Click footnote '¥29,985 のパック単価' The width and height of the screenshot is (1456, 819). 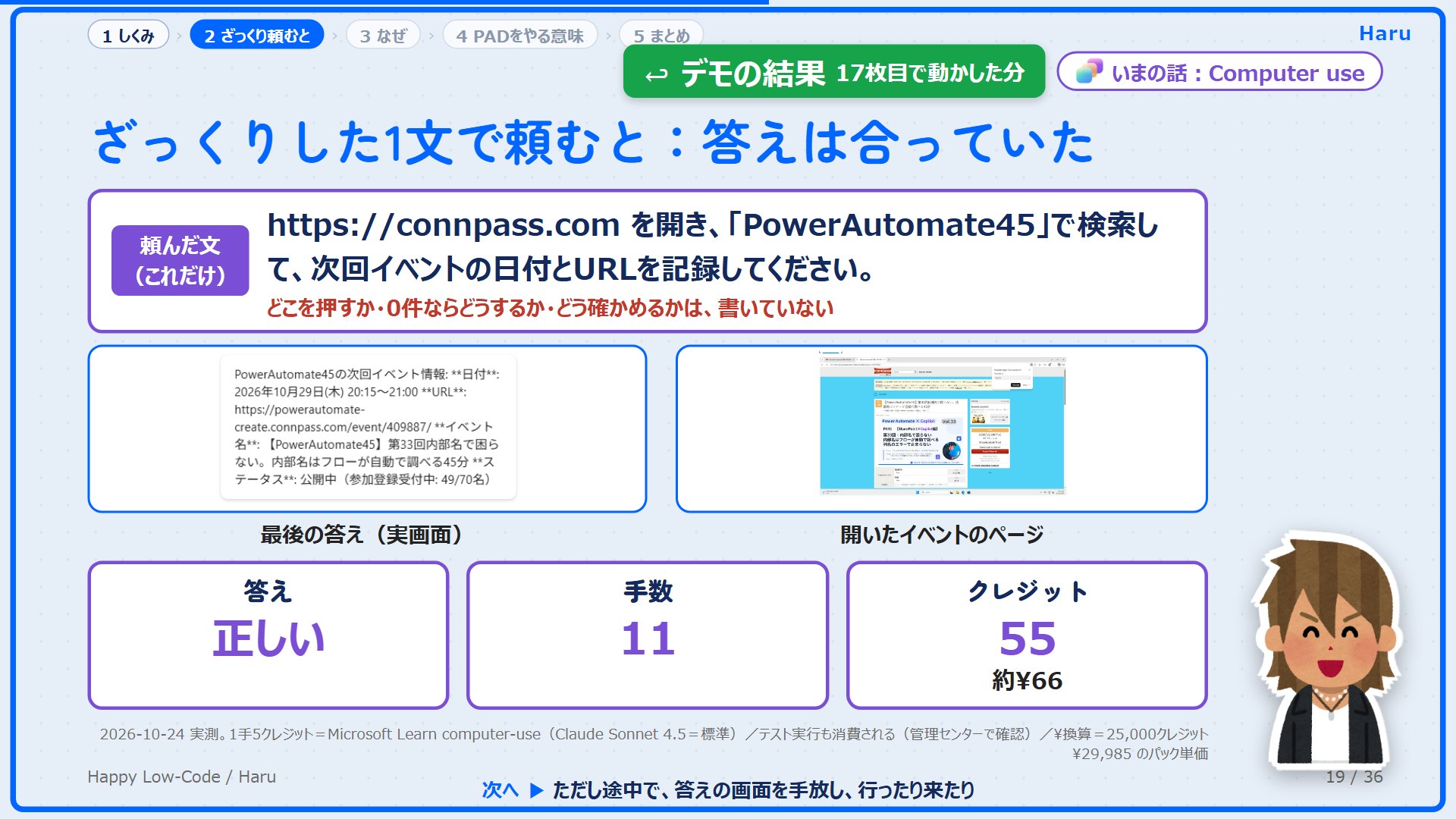1140,754
